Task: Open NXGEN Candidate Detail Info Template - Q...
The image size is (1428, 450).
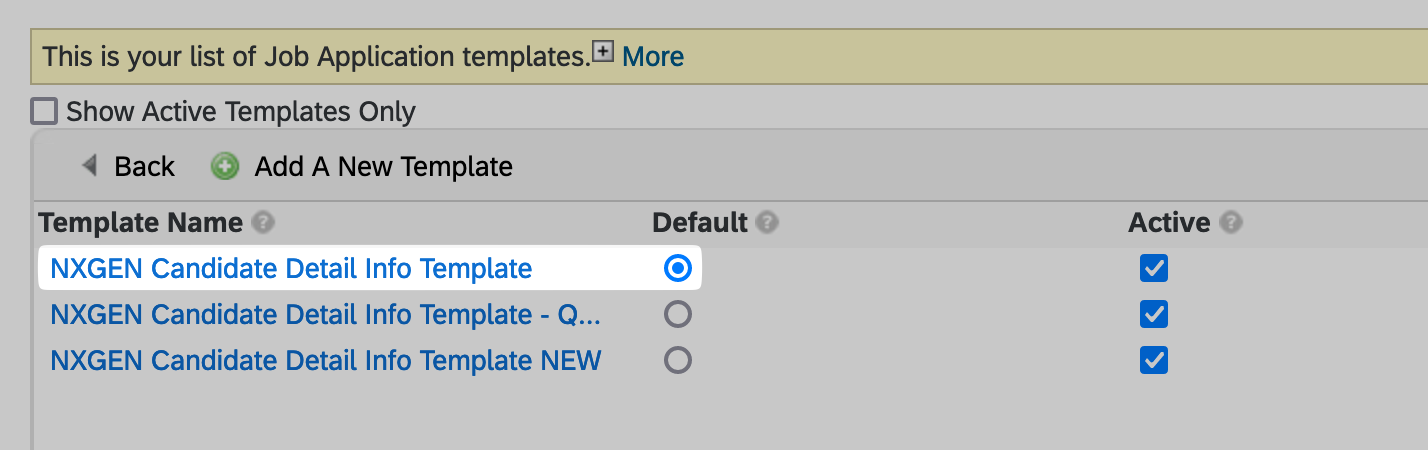Action: (x=326, y=315)
